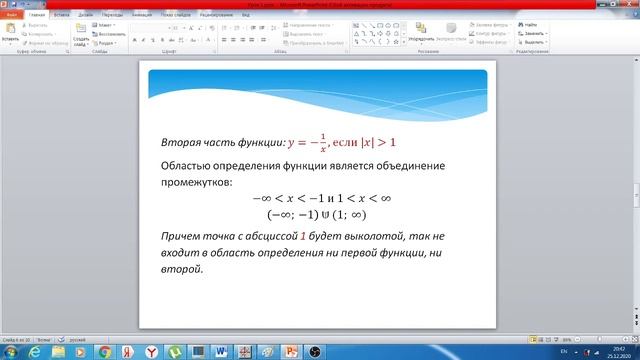
Task: Click the numbered list icon
Action: tap(238, 28)
